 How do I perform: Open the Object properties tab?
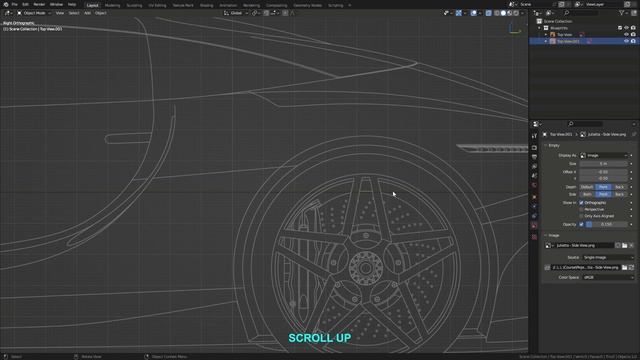(534, 197)
